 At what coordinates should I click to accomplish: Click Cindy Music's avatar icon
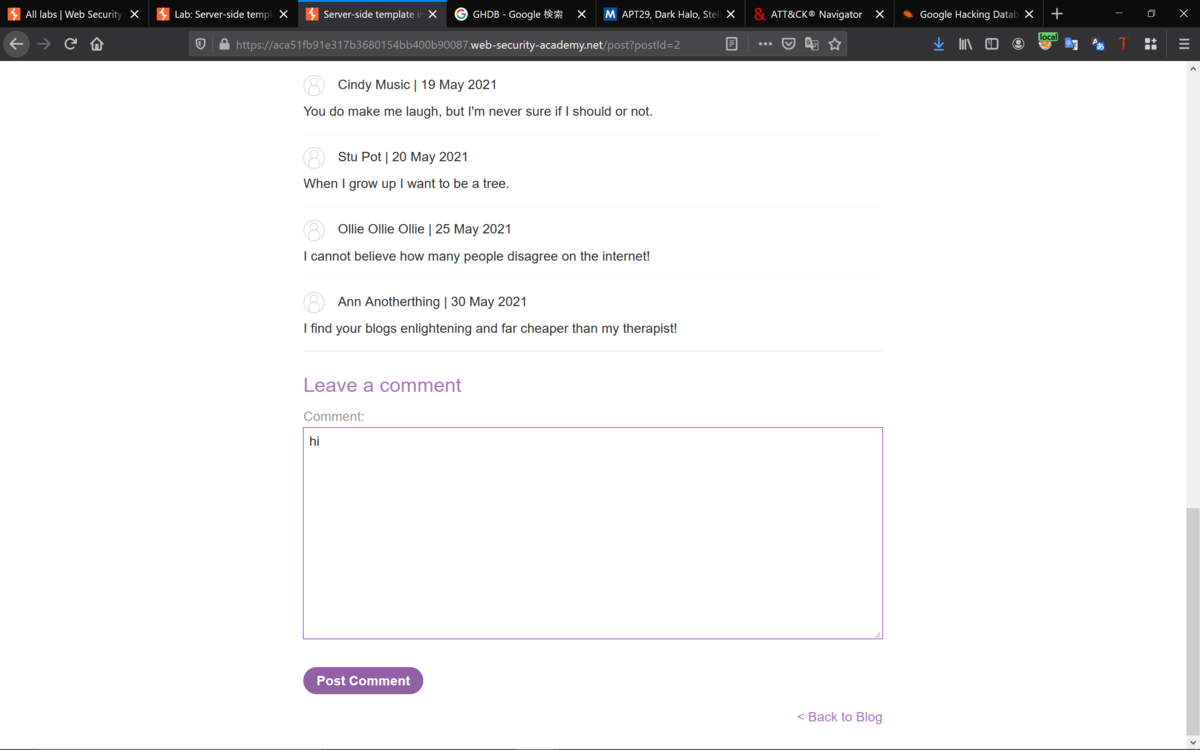click(x=314, y=86)
